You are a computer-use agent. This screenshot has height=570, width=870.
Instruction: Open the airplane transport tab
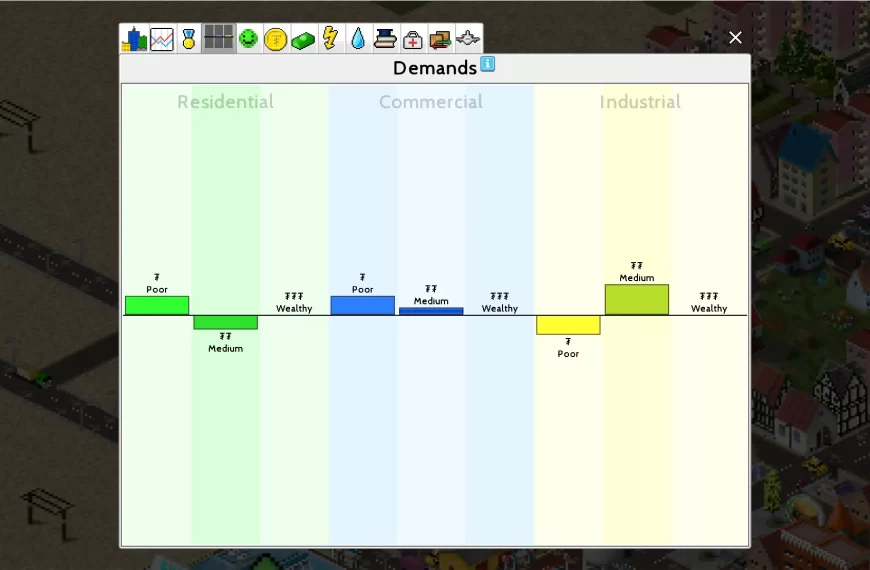468,39
